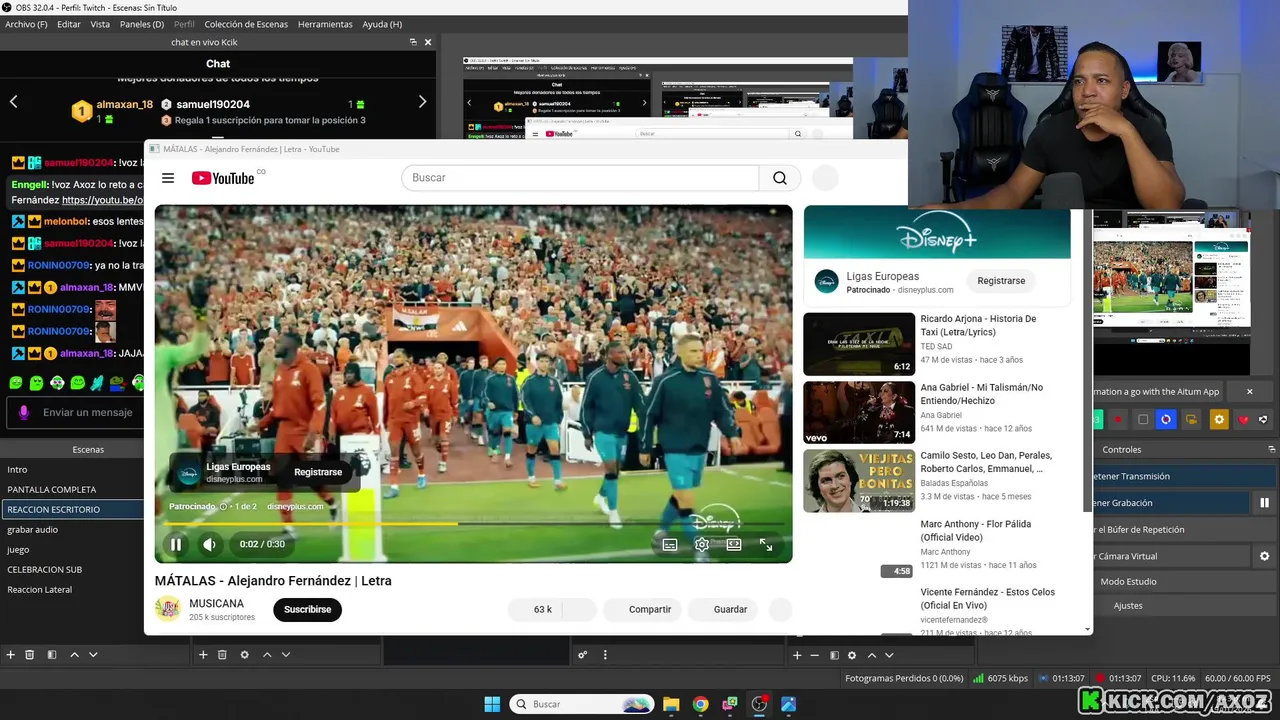Click Enviar un mensaje chat input

[87, 412]
